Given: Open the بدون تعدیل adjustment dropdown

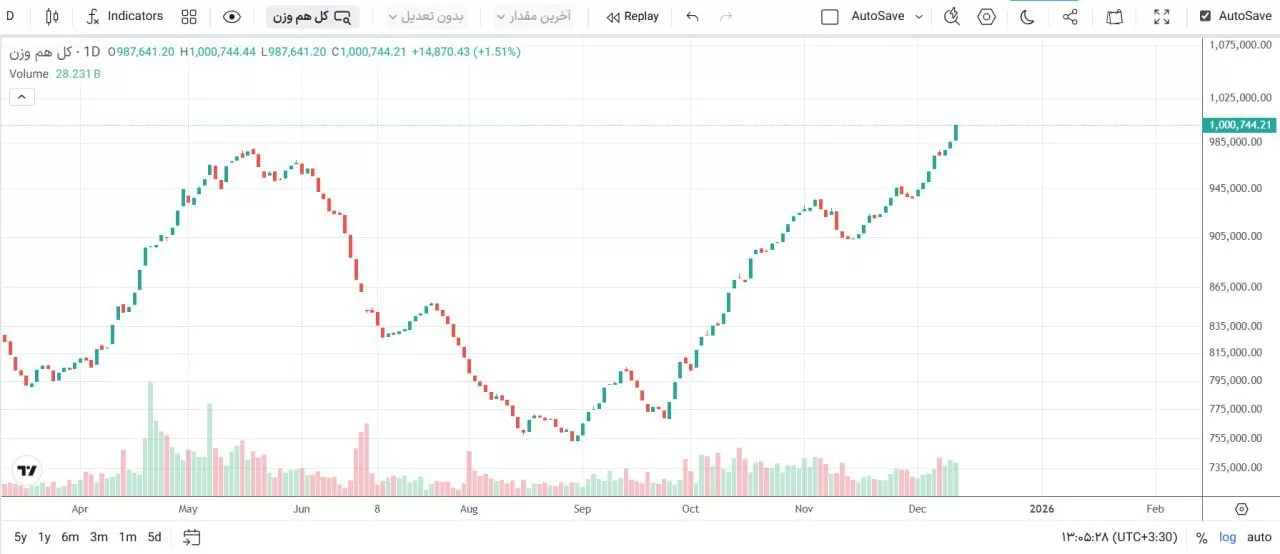Looking at the screenshot, I should pyautogui.click(x=427, y=16).
